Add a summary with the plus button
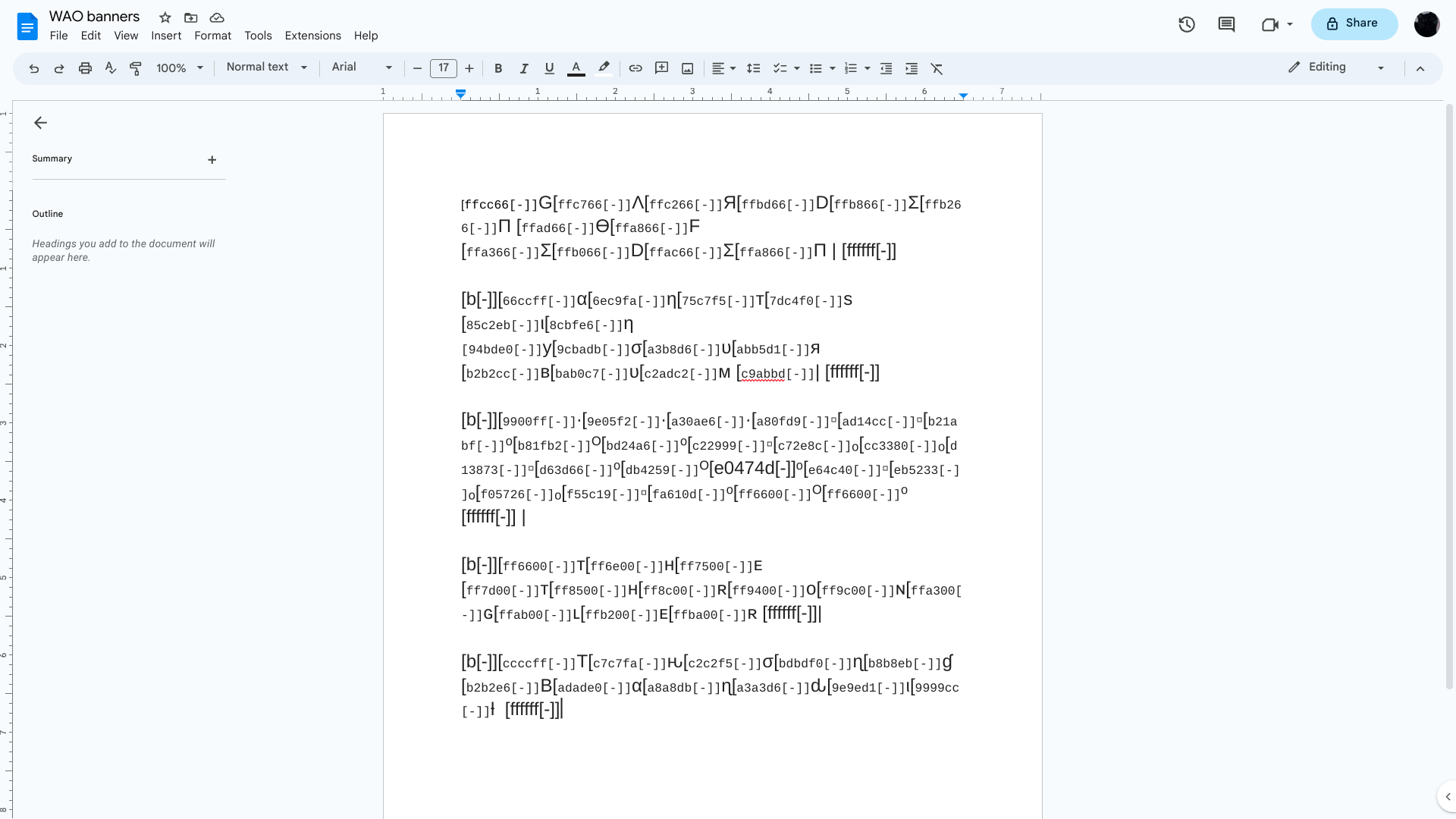 point(212,160)
